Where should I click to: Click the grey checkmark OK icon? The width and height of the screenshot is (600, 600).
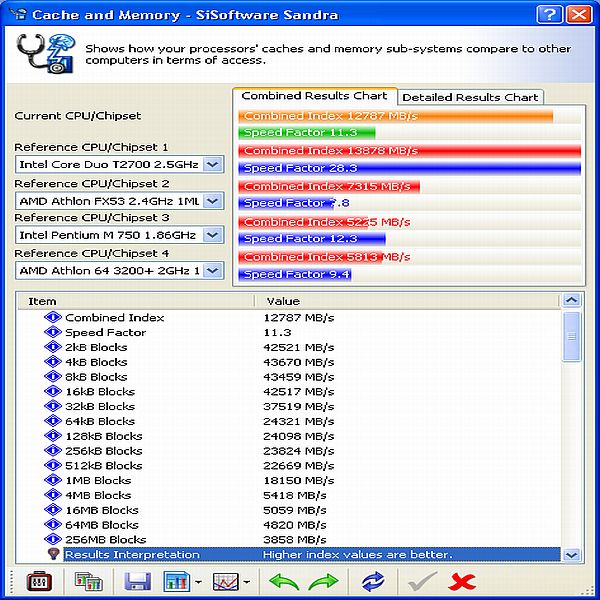(x=422, y=582)
